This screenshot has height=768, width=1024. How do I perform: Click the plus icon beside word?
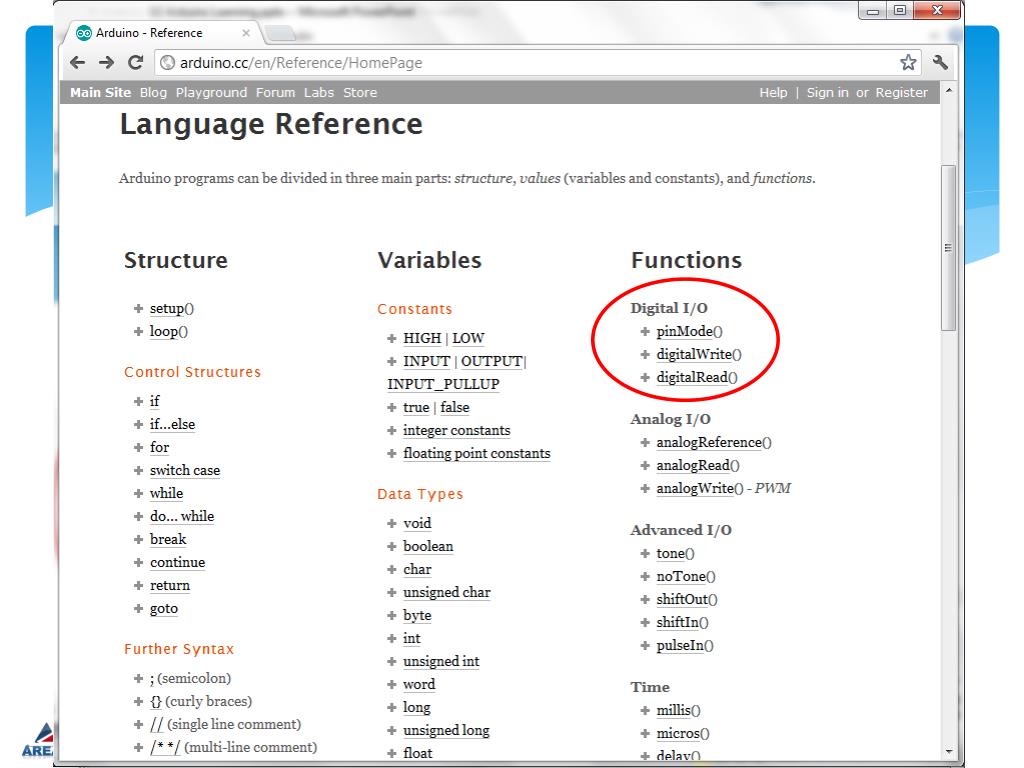click(x=391, y=684)
